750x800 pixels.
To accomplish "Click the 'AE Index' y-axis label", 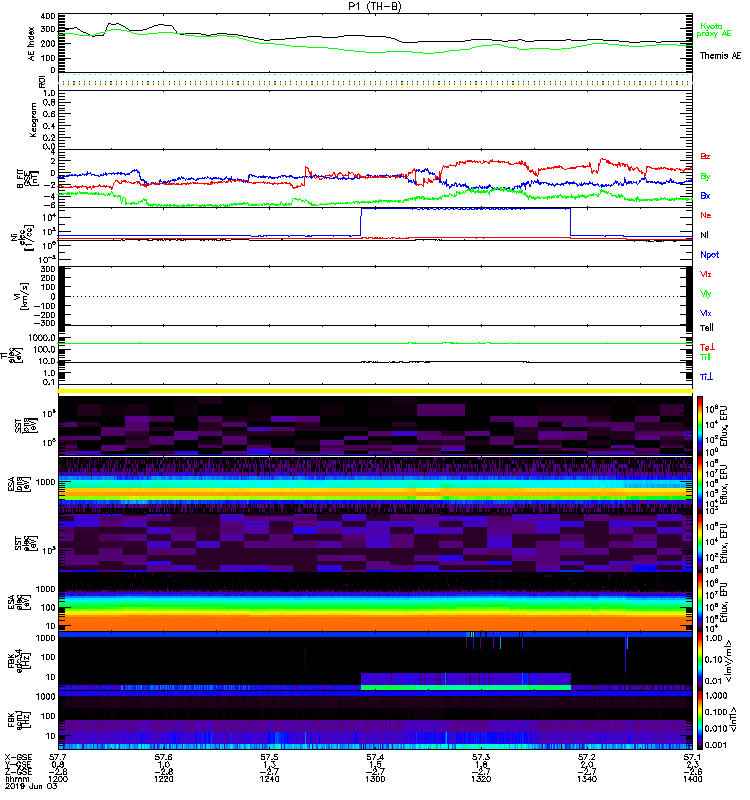I will coord(32,44).
